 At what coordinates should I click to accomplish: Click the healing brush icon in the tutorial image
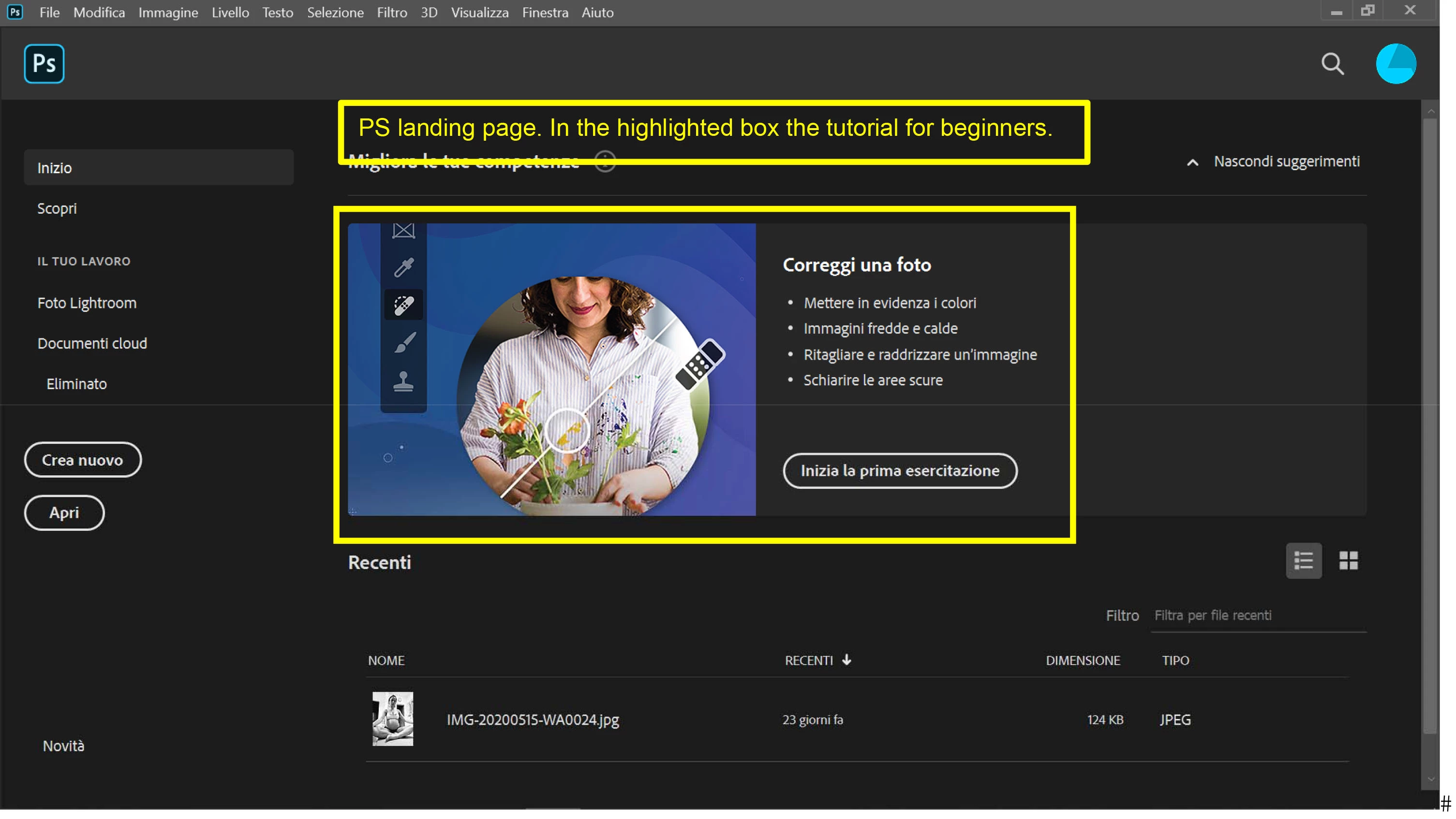click(x=403, y=305)
